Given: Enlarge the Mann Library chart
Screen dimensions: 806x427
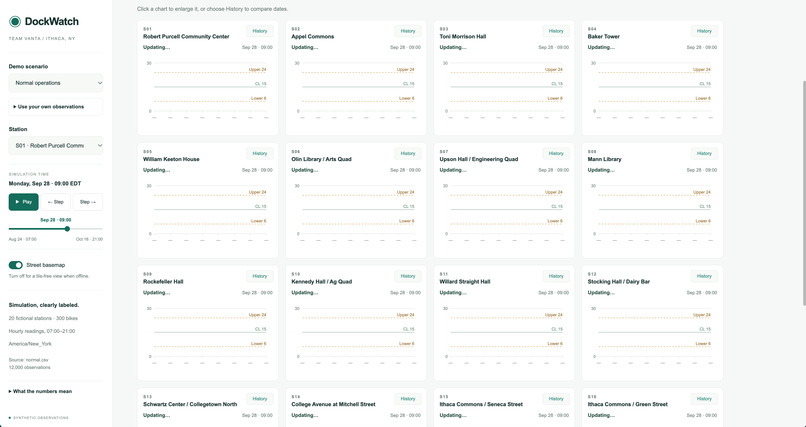Looking at the screenshot, I should click(x=652, y=212).
